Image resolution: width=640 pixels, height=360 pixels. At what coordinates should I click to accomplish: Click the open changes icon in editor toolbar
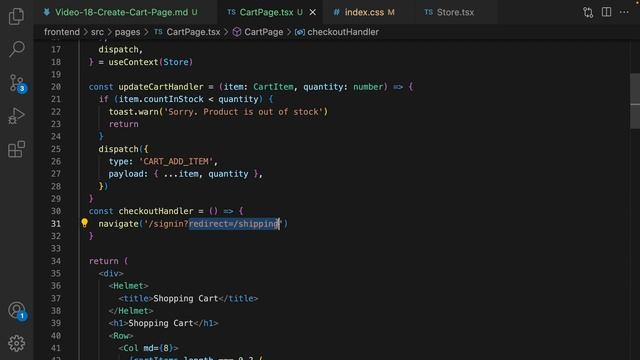coord(588,12)
